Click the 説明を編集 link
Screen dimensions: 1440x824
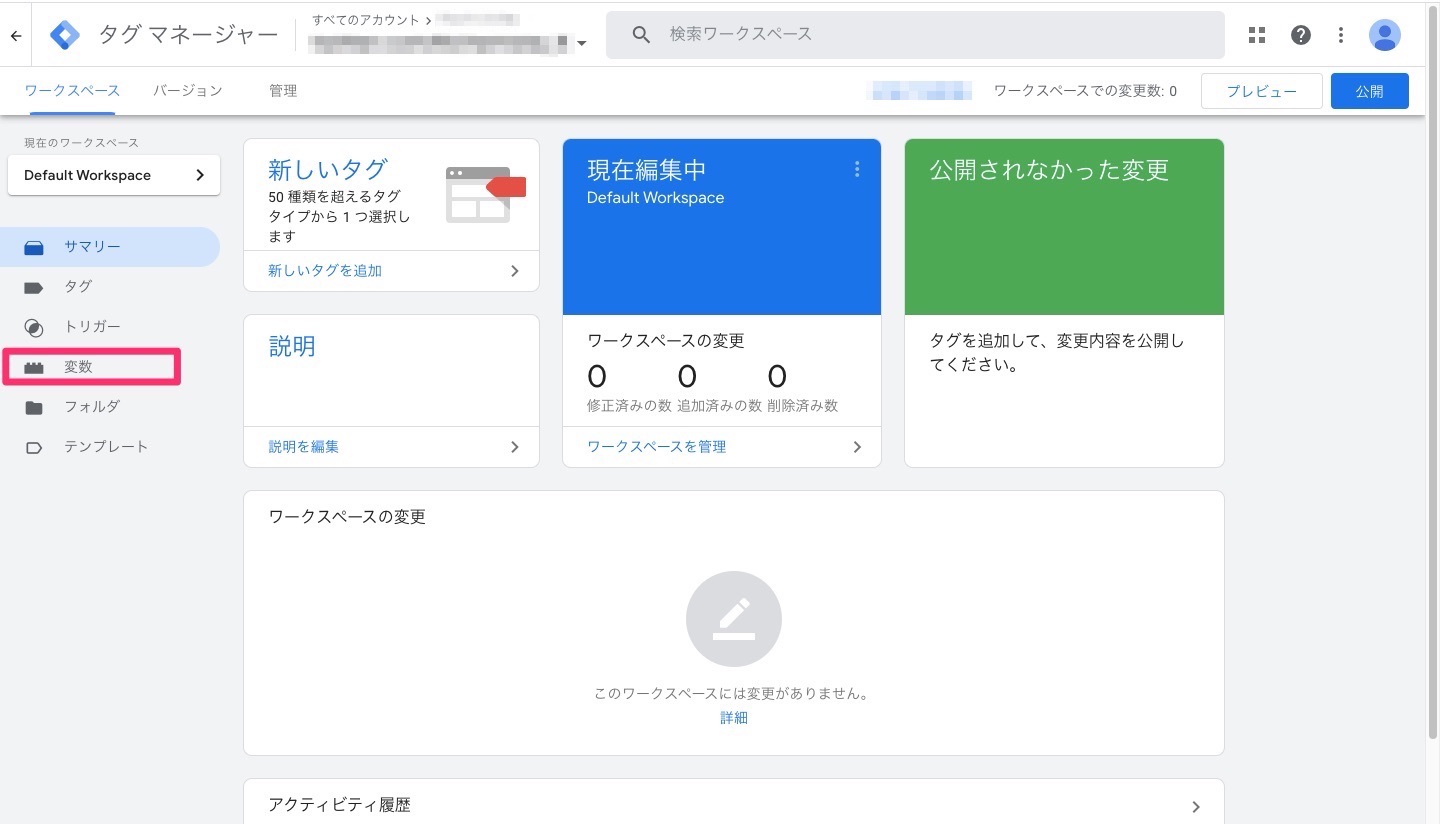(x=304, y=447)
